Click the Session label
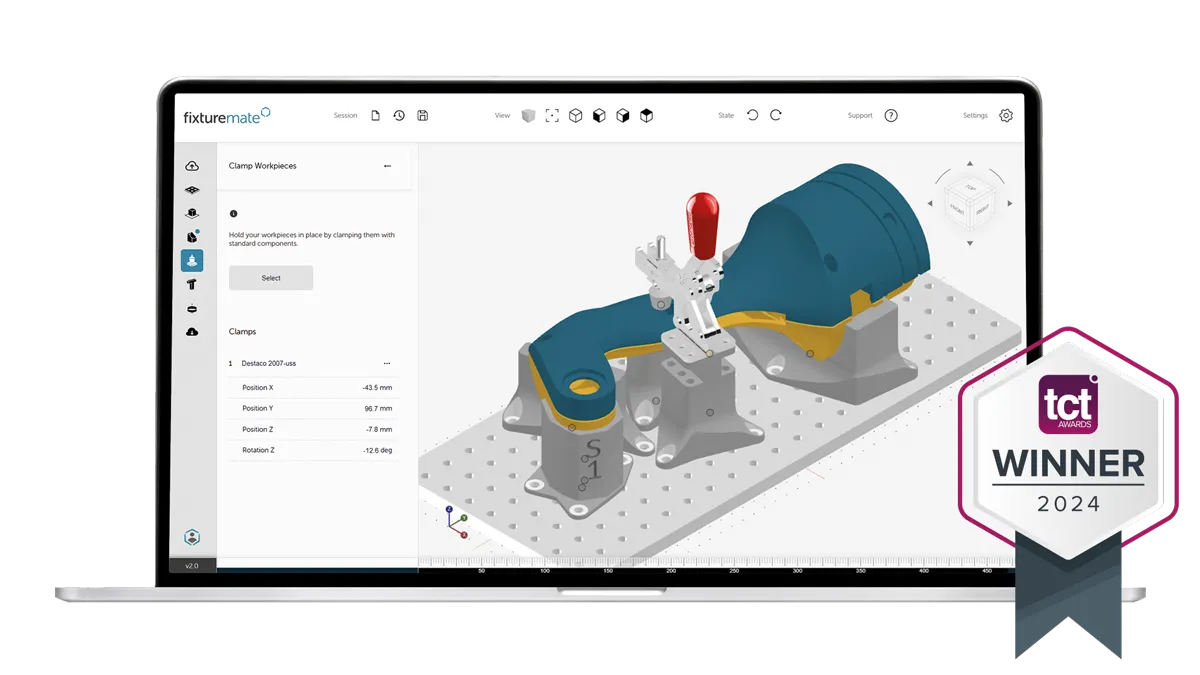This screenshot has width=1200, height=675. click(345, 116)
